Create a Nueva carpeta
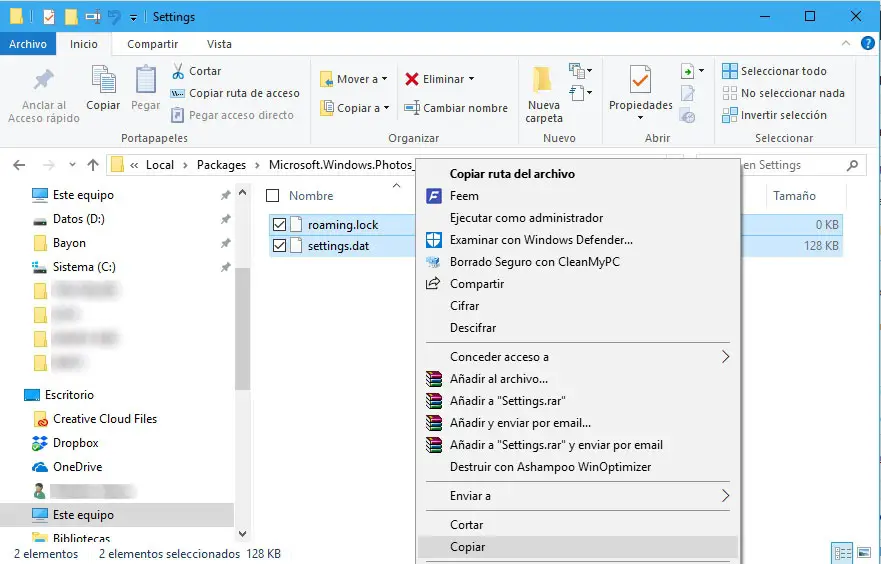The width and height of the screenshot is (881, 564). tap(543, 94)
